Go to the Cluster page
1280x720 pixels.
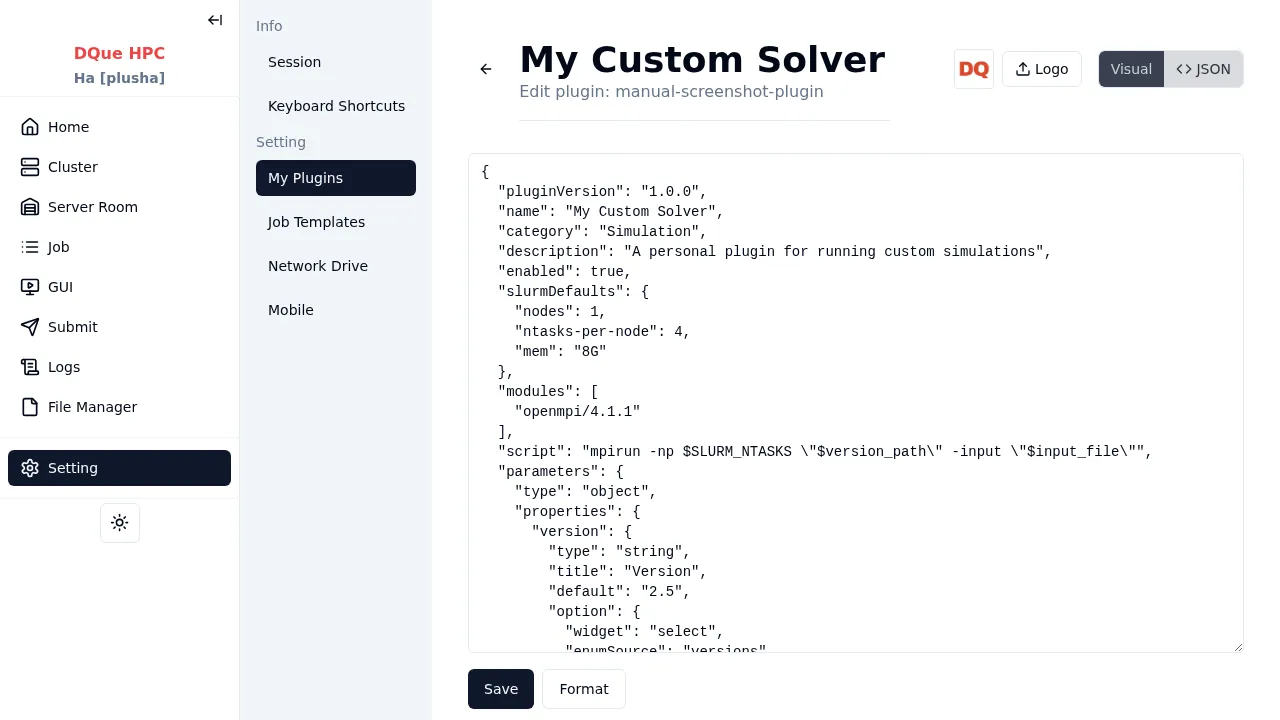[x=72, y=167]
